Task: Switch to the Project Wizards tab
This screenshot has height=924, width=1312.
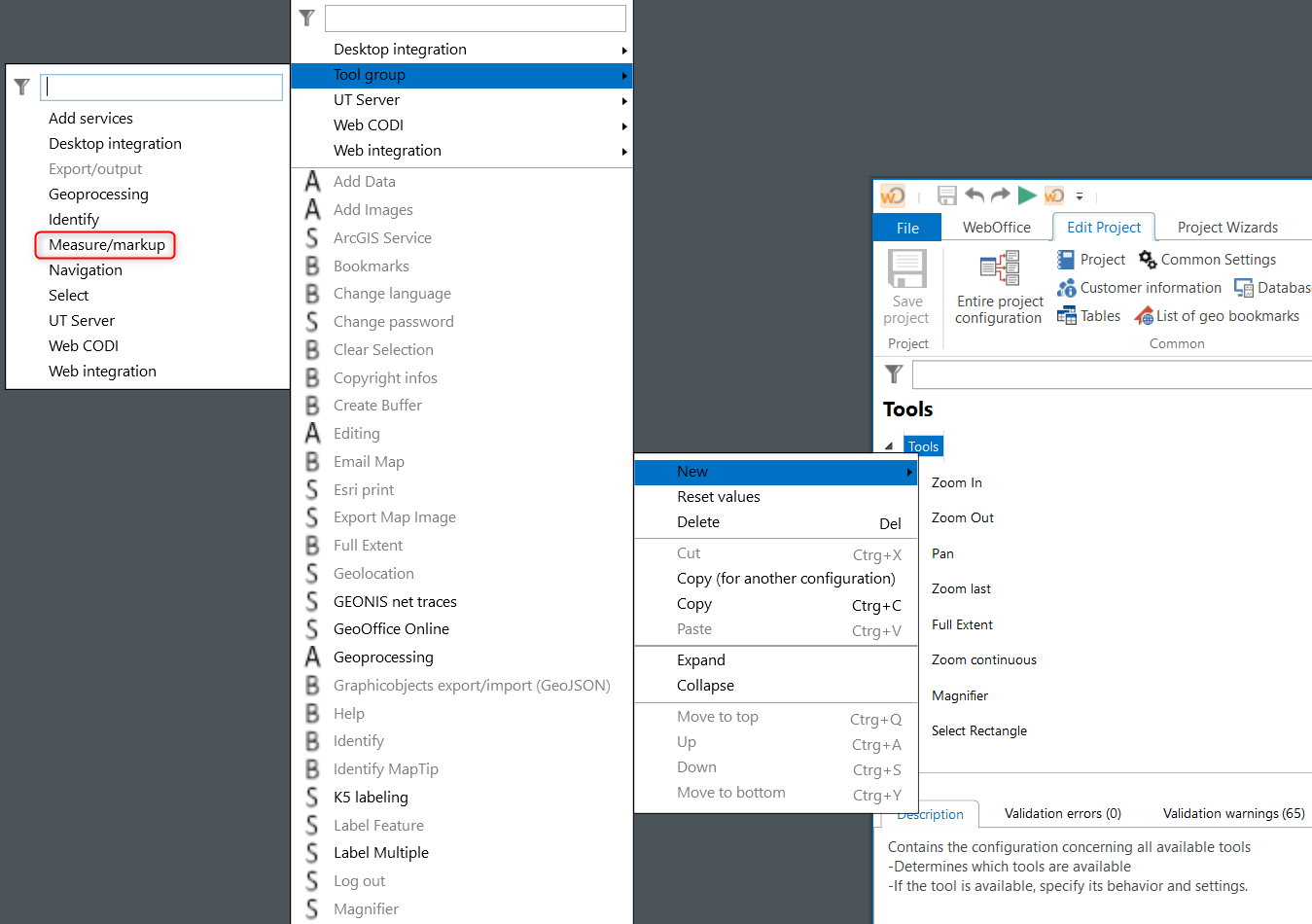Action: (x=1228, y=228)
